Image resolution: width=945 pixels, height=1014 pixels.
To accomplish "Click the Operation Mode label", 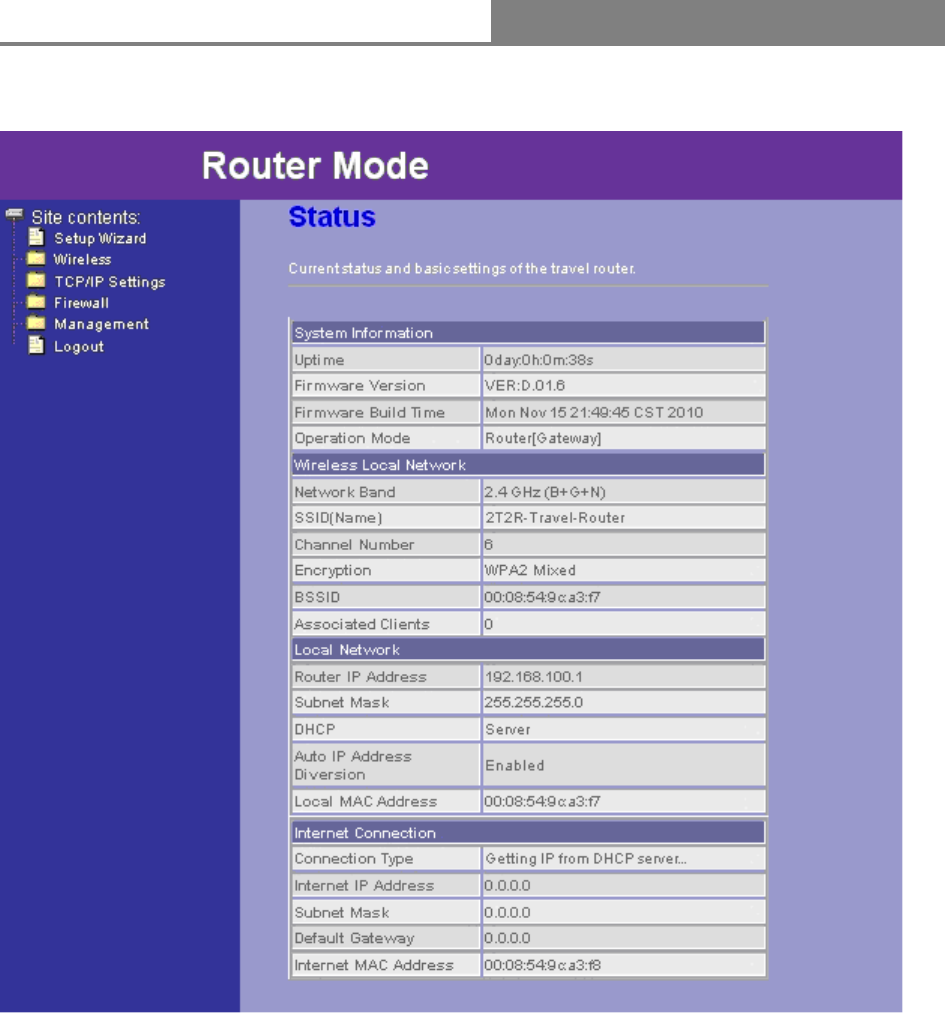I will pyautogui.click(x=352, y=438).
